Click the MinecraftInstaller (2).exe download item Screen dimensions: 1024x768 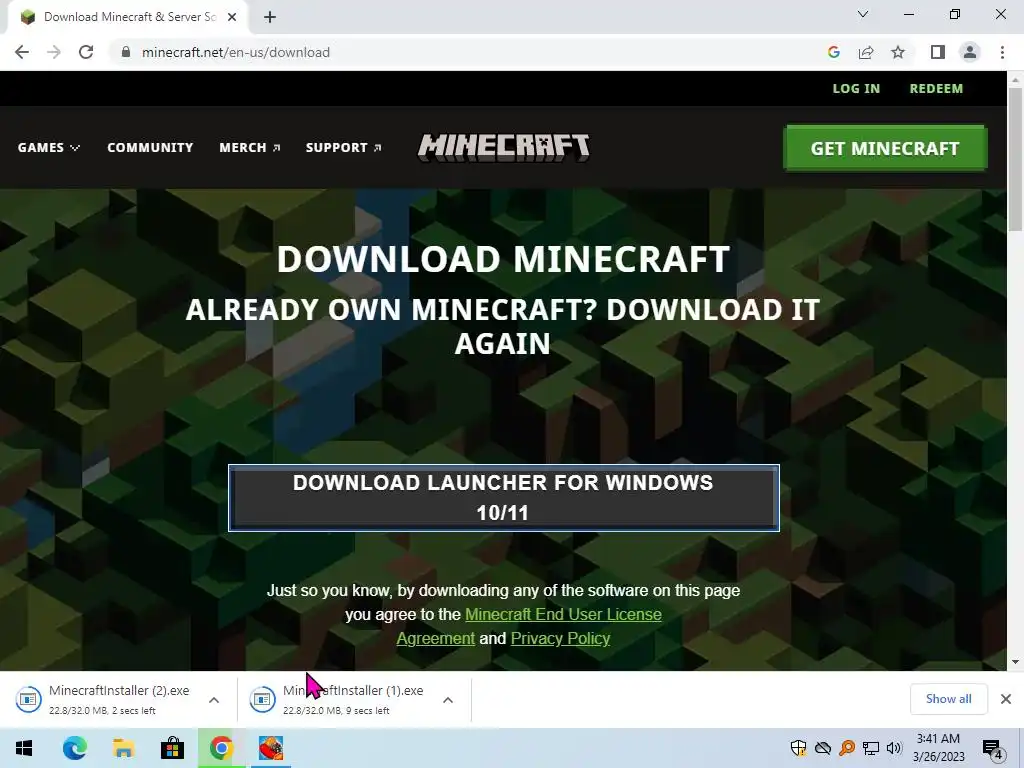pos(119,699)
